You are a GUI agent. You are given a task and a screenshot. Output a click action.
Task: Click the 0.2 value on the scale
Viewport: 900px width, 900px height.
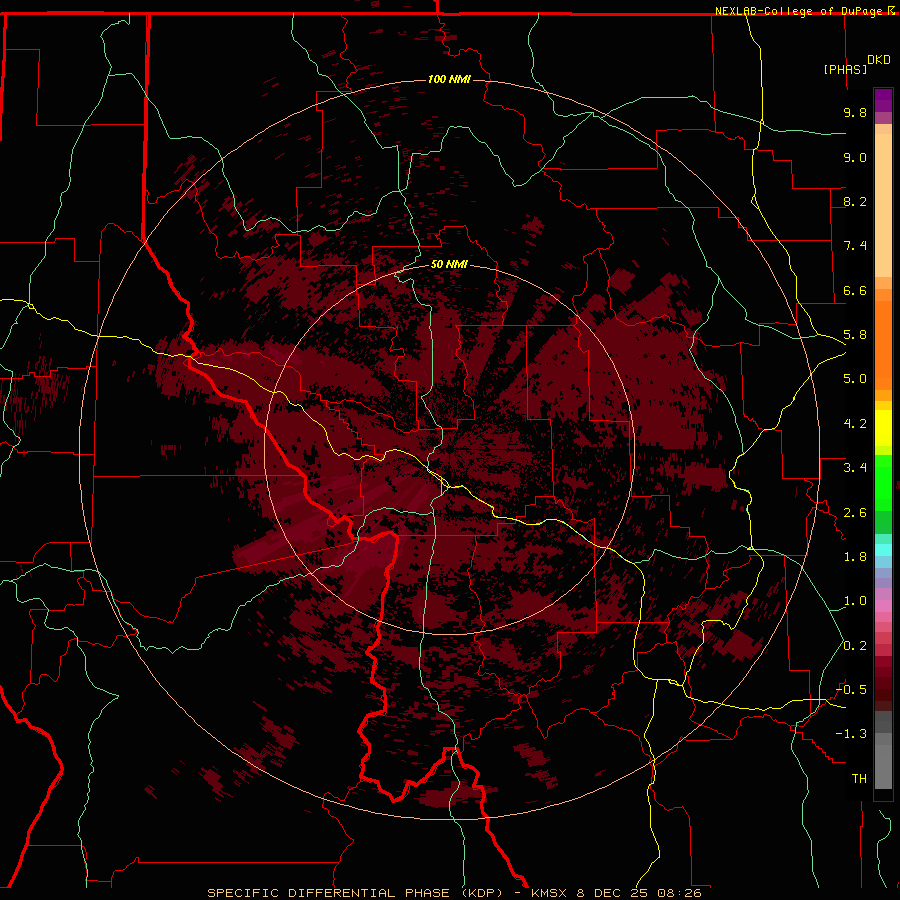coord(855,646)
